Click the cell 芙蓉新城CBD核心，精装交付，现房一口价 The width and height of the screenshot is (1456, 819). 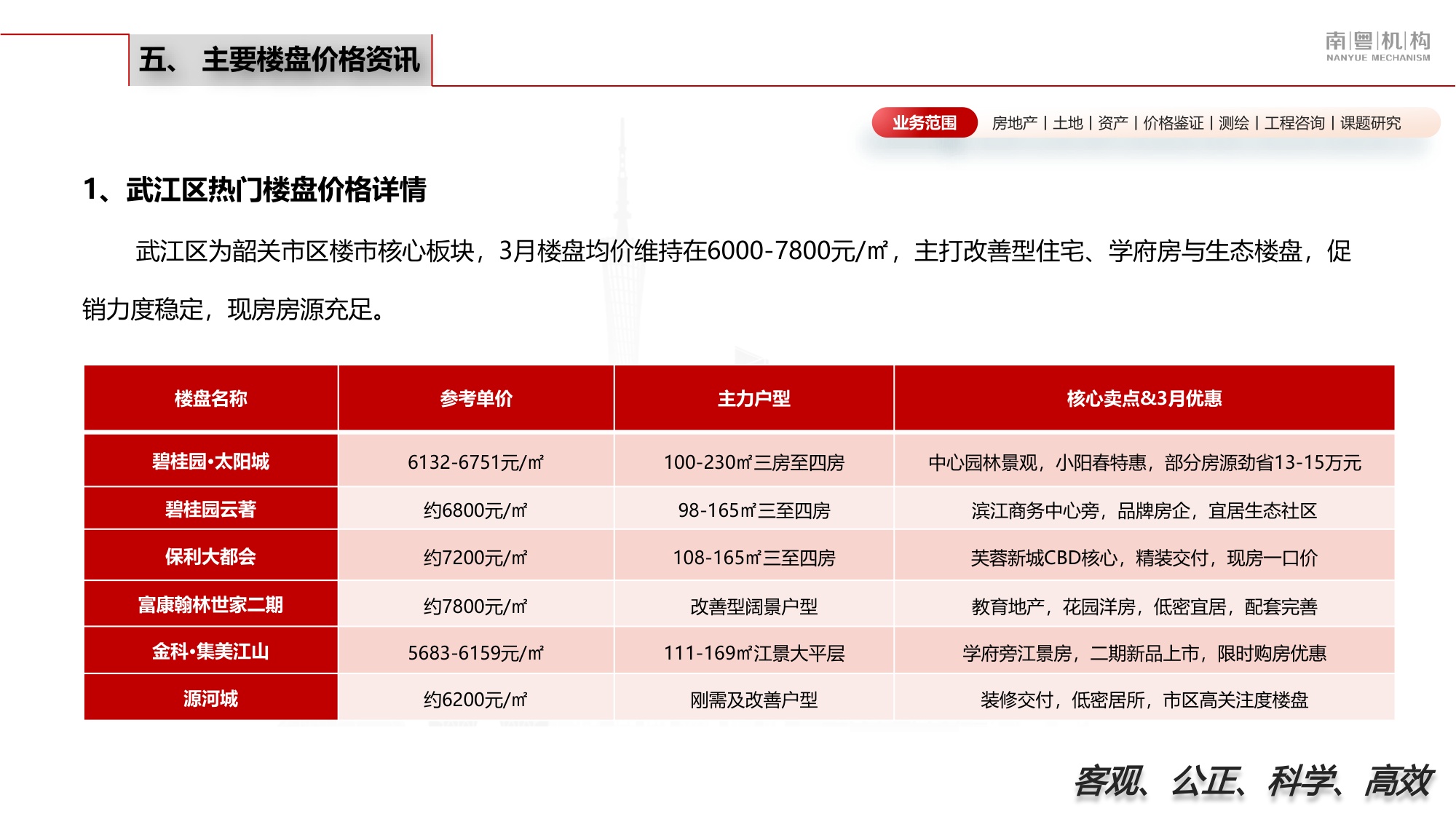pos(1144,557)
